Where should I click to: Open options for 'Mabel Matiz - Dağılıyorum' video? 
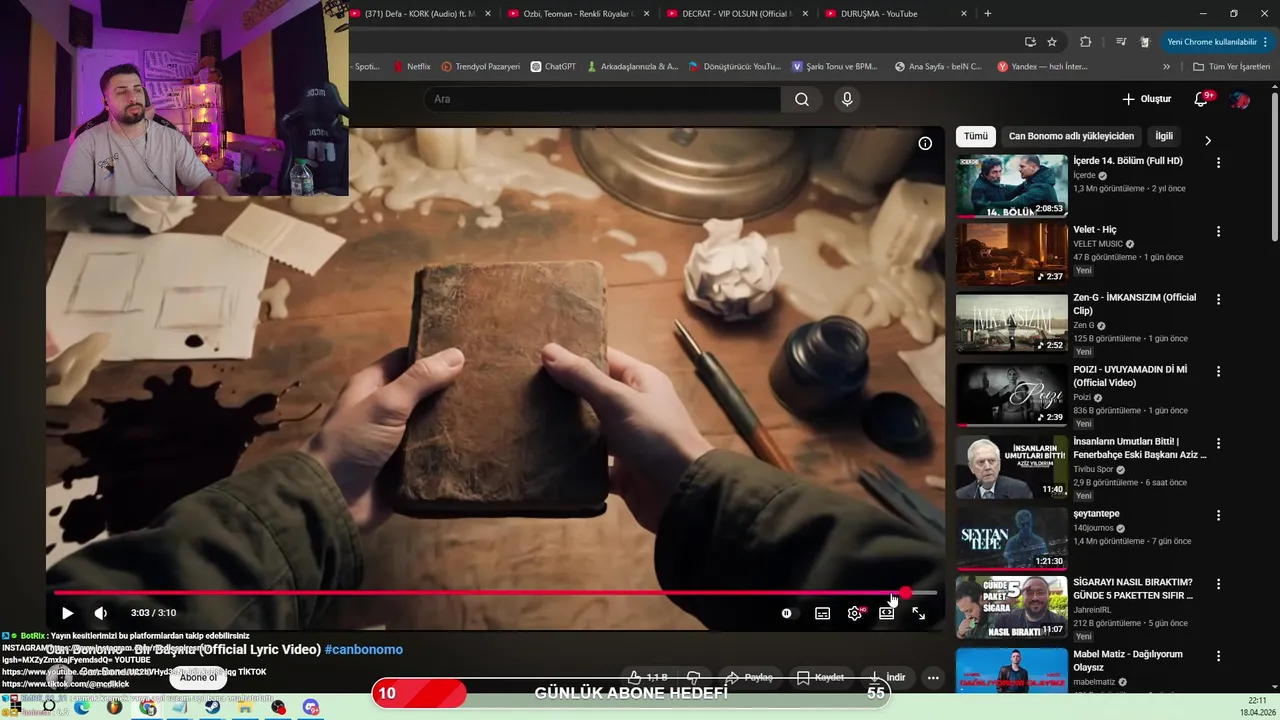click(1218, 656)
